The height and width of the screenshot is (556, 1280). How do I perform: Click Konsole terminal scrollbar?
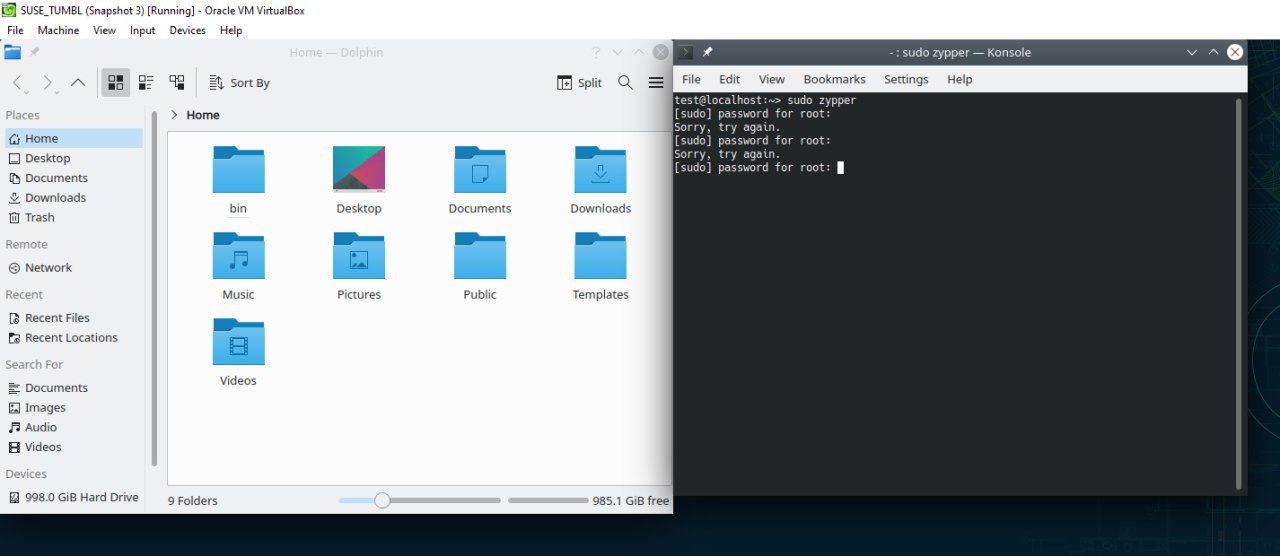click(1240, 292)
